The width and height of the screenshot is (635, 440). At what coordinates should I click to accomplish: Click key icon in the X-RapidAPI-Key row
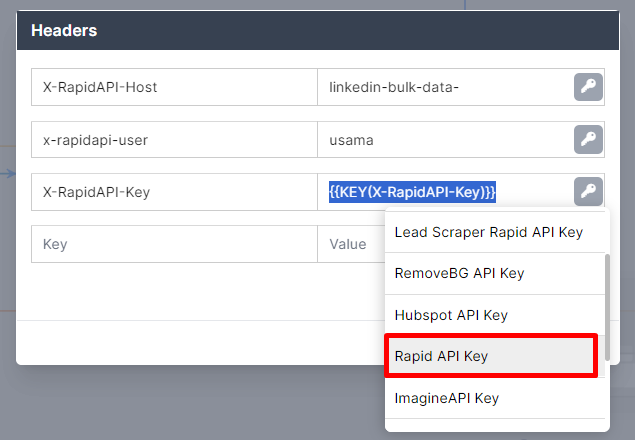pyautogui.click(x=588, y=192)
